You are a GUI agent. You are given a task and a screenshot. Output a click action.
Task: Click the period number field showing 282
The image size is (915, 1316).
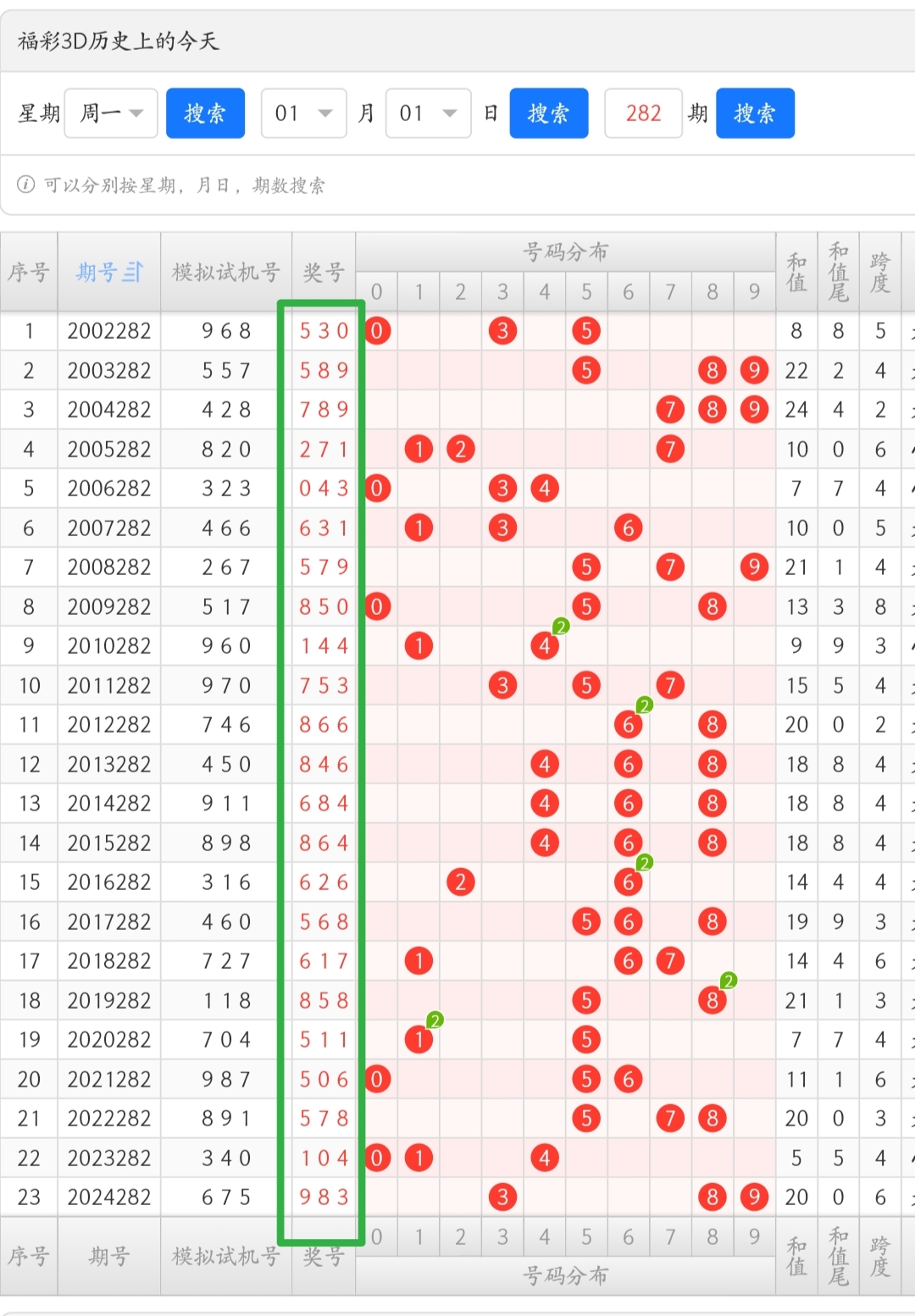coord(643,113)
